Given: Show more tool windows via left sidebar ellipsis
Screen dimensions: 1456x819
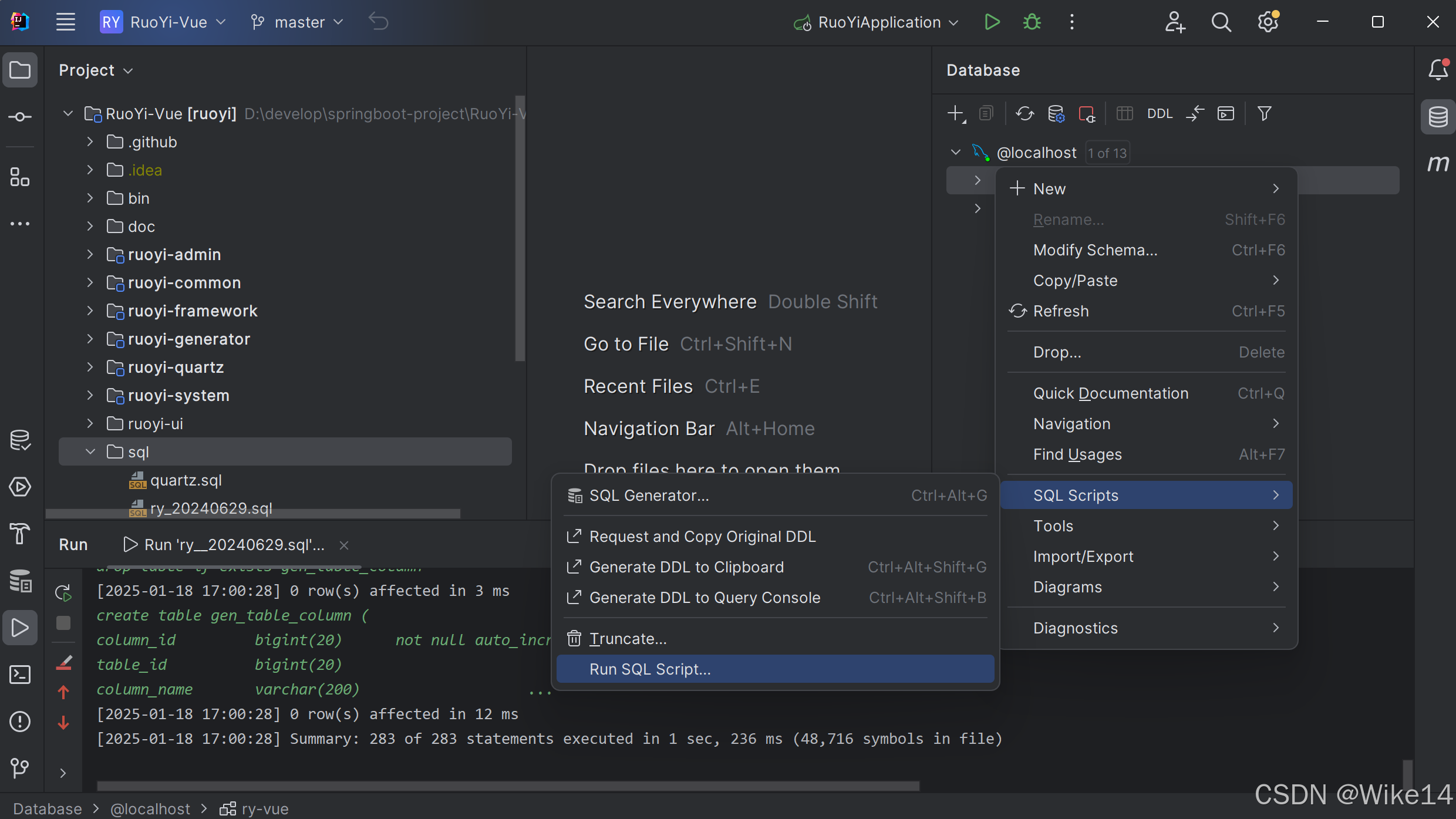Looking at the screenshot, I should (x=20, y=224).
